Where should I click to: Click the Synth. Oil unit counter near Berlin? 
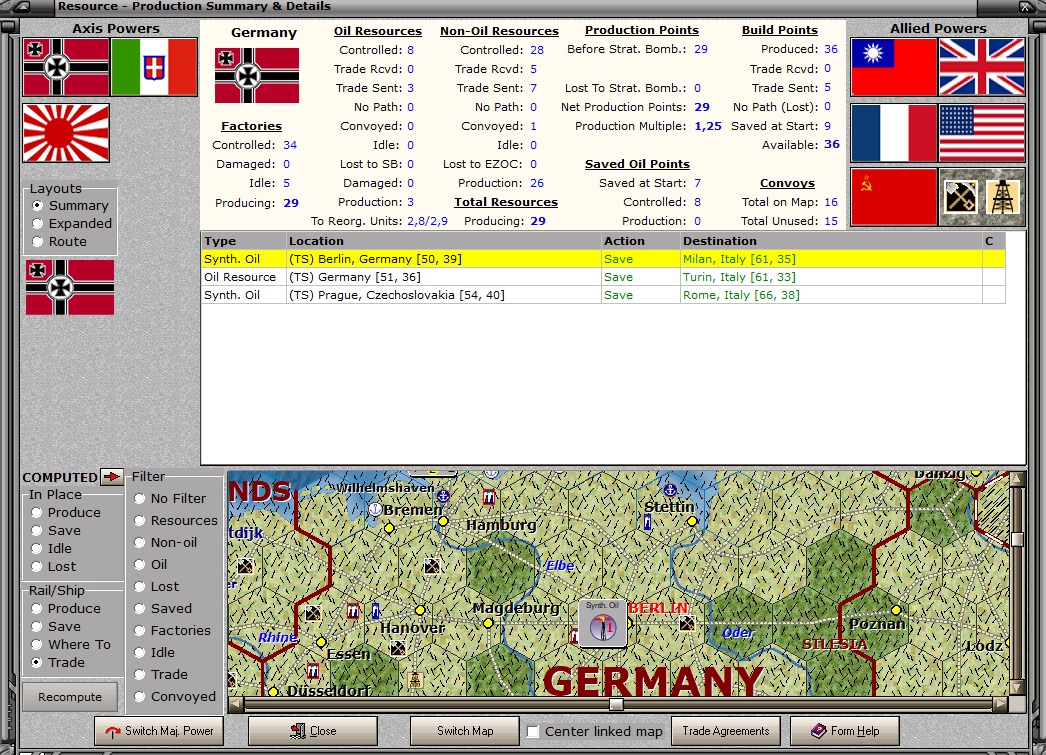click(x=602, y=623)
